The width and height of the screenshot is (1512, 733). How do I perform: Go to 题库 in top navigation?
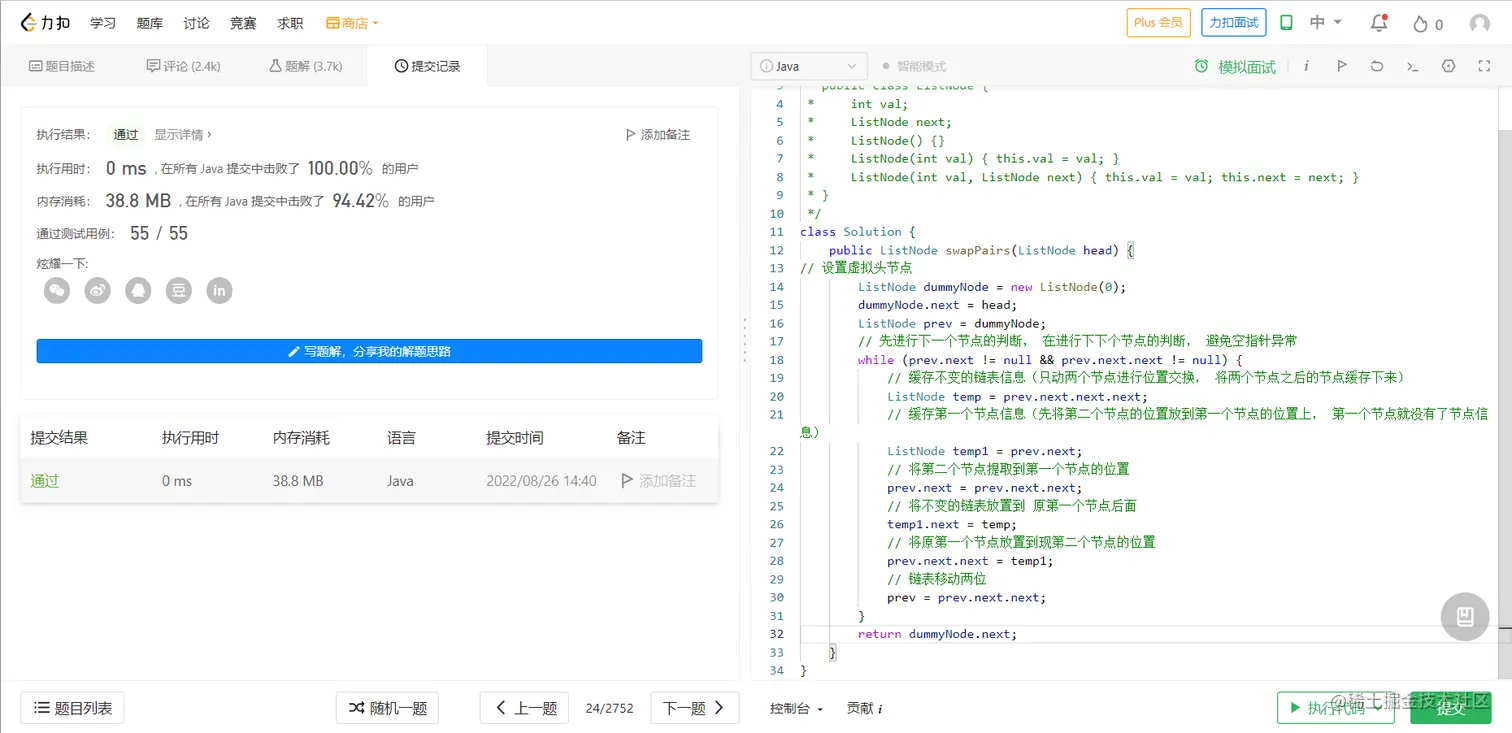click(150, 23)
